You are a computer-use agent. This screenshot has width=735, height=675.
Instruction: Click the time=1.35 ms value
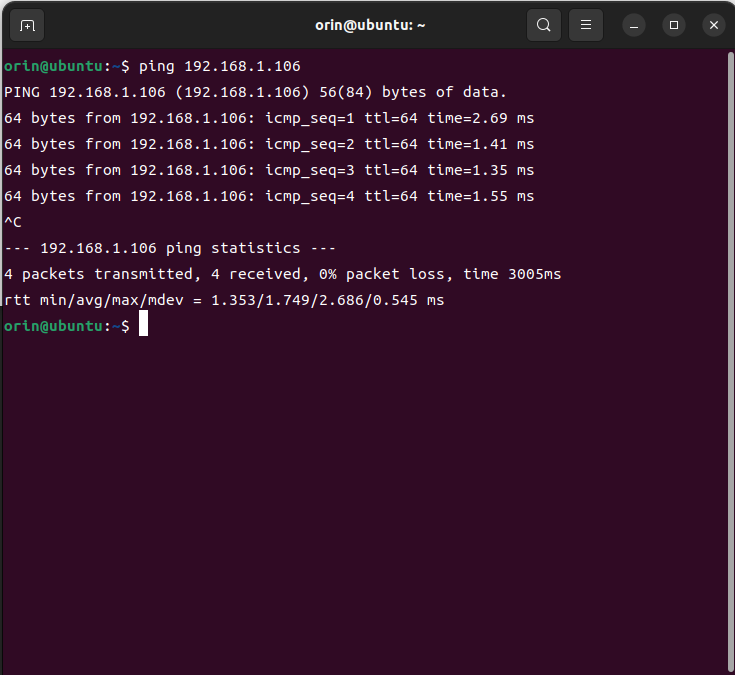click(x=480, y=170)
